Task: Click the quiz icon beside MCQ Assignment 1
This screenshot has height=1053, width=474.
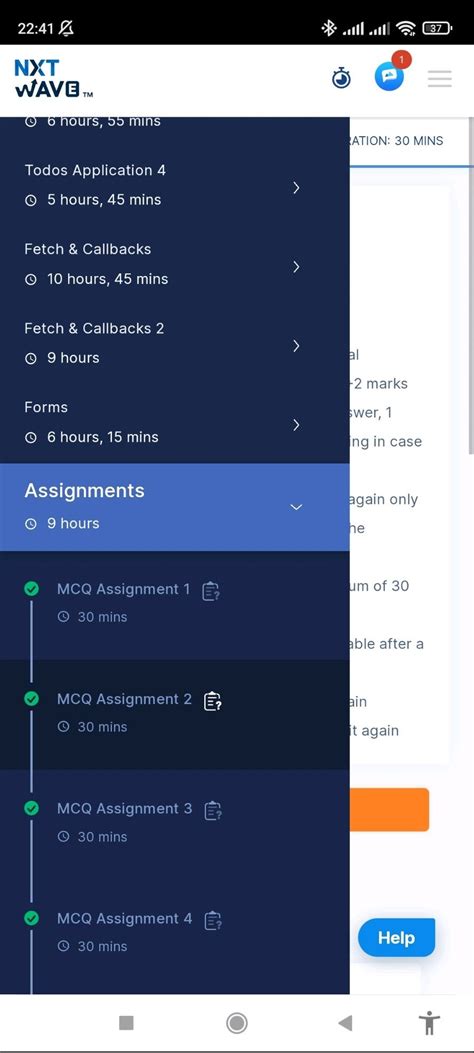Action: point(211,591)
